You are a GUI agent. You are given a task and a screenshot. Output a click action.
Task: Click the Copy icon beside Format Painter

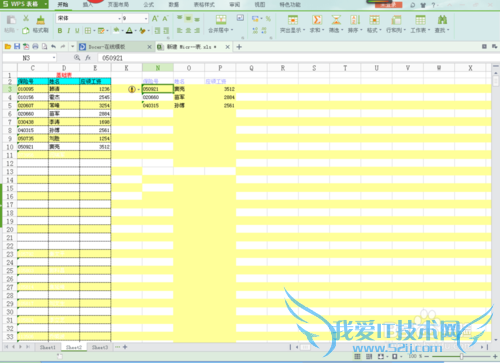(x=26, y=30)
